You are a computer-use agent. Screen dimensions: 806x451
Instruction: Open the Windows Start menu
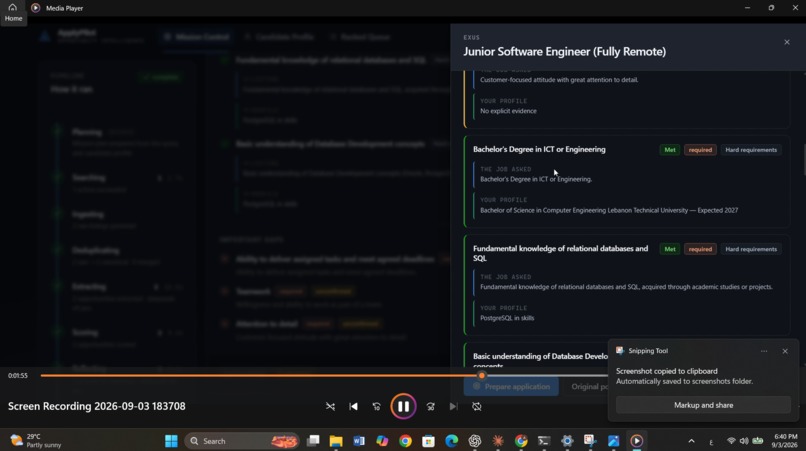[x=171, y=441]
